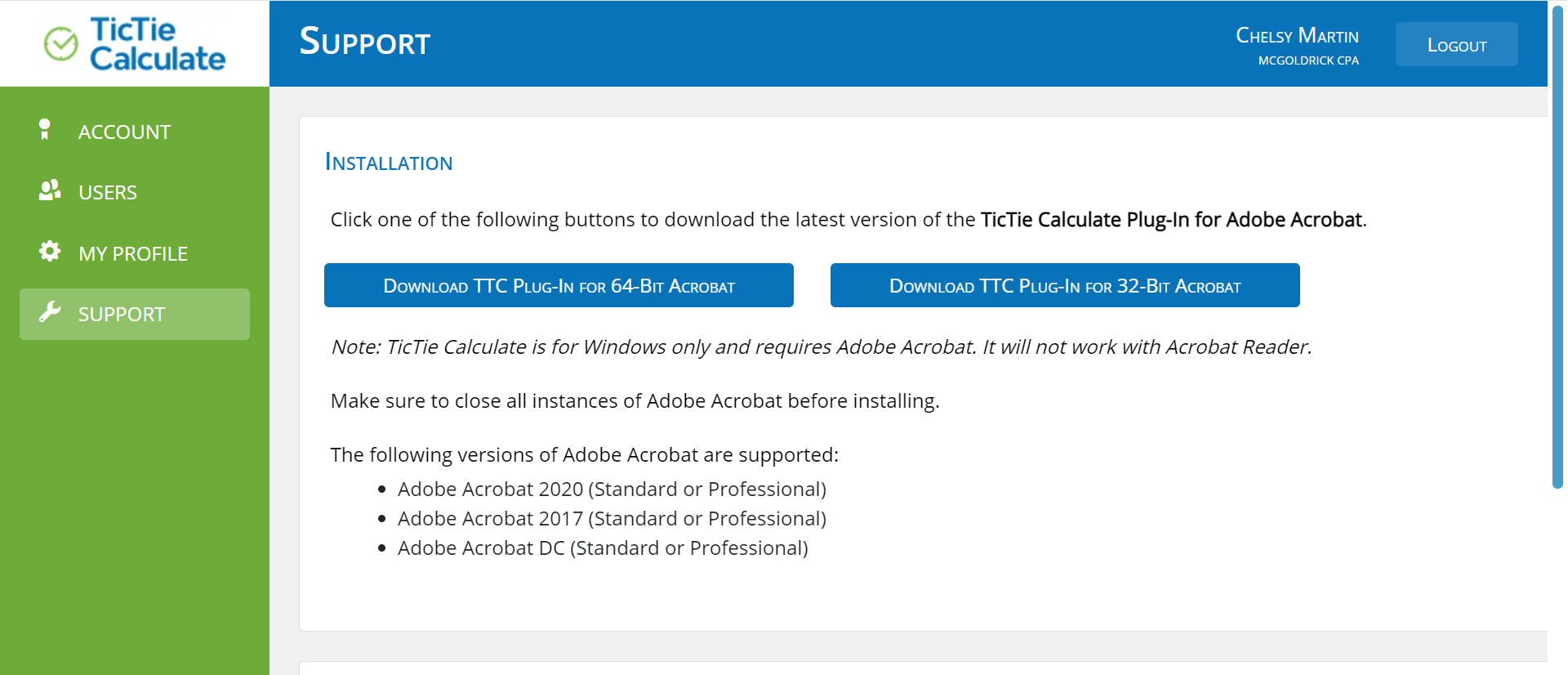Click the Chelsy Martin account name
Image resolution: width=1568 pixels, height=675 pixels.
[1298, 35]
